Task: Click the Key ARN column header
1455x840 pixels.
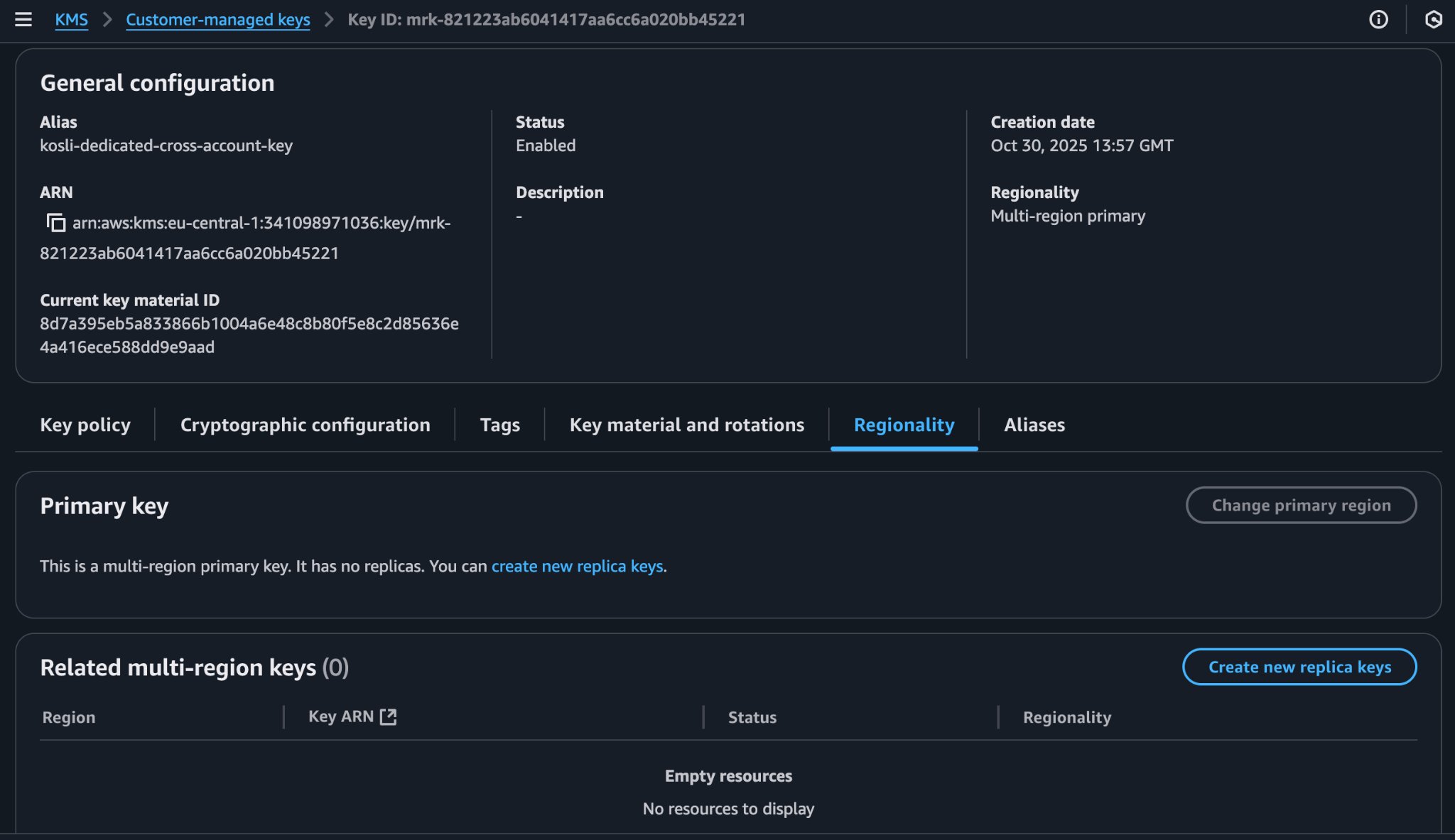Action: pyautogui.click(x=341, y=716)
